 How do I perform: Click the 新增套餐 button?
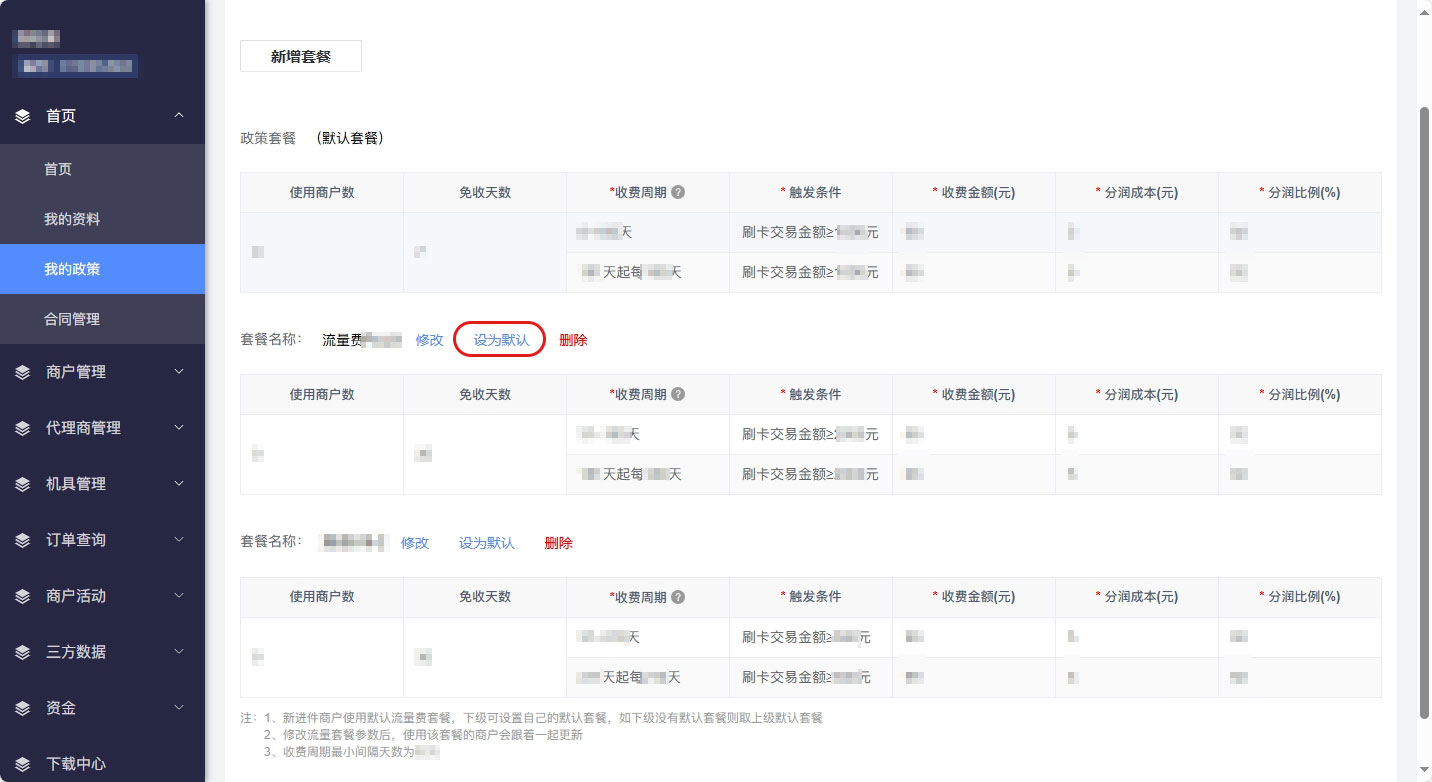pyautogui.click(x=301, y=57)
